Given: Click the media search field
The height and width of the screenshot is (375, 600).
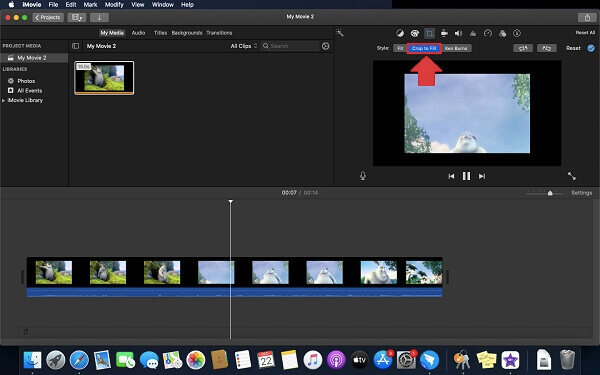Looking at the screenshot, I should (x=290, y=46).
